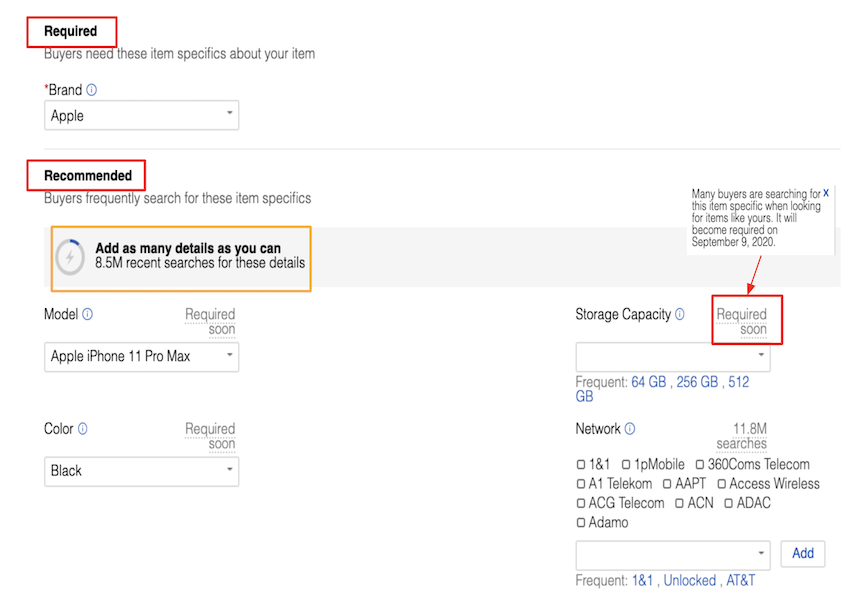Close the Storage Capacity tooltip with the X
The width and height of the screenshot is (860, 594).
pyautogui.click(x=826, y=193)
